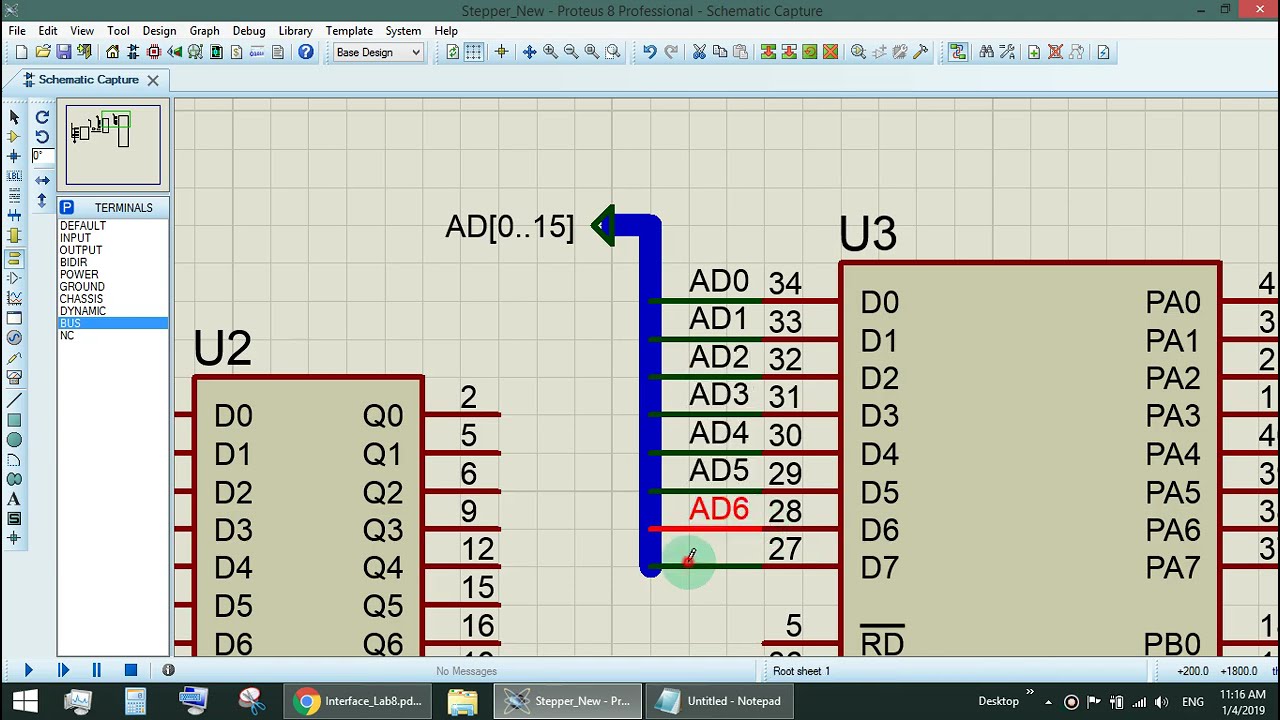Open the Debug menu
The width and height of the screenshot is (1280, 720).
249,31
